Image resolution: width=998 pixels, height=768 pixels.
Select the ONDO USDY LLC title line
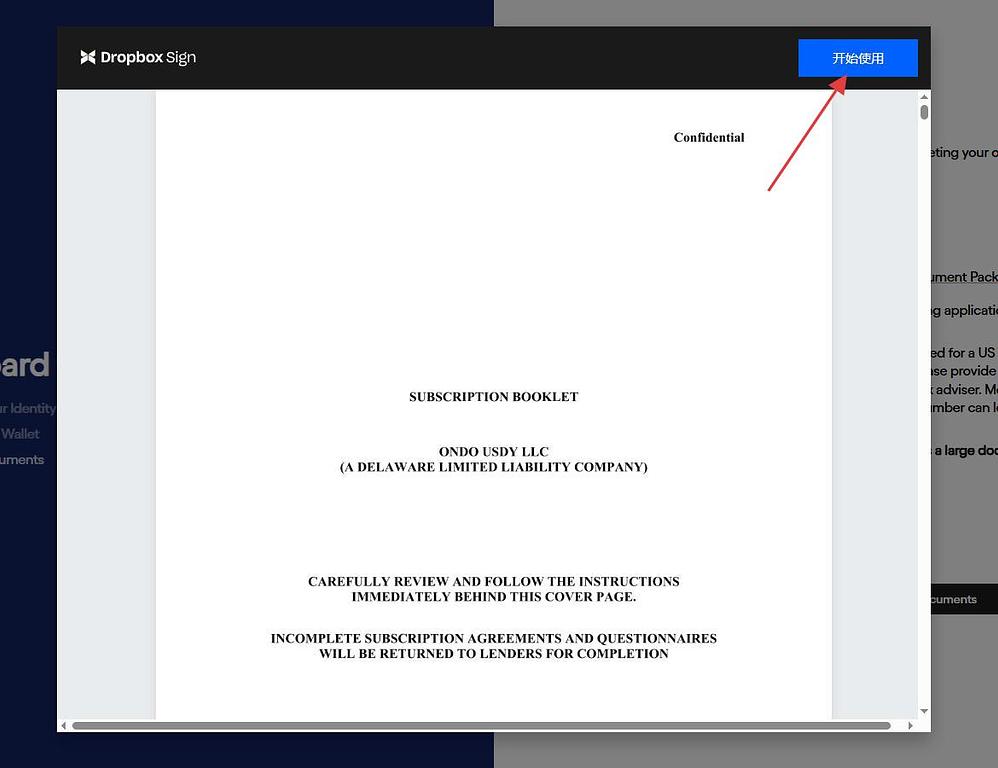pyautogui.click(x=493, y=452)
